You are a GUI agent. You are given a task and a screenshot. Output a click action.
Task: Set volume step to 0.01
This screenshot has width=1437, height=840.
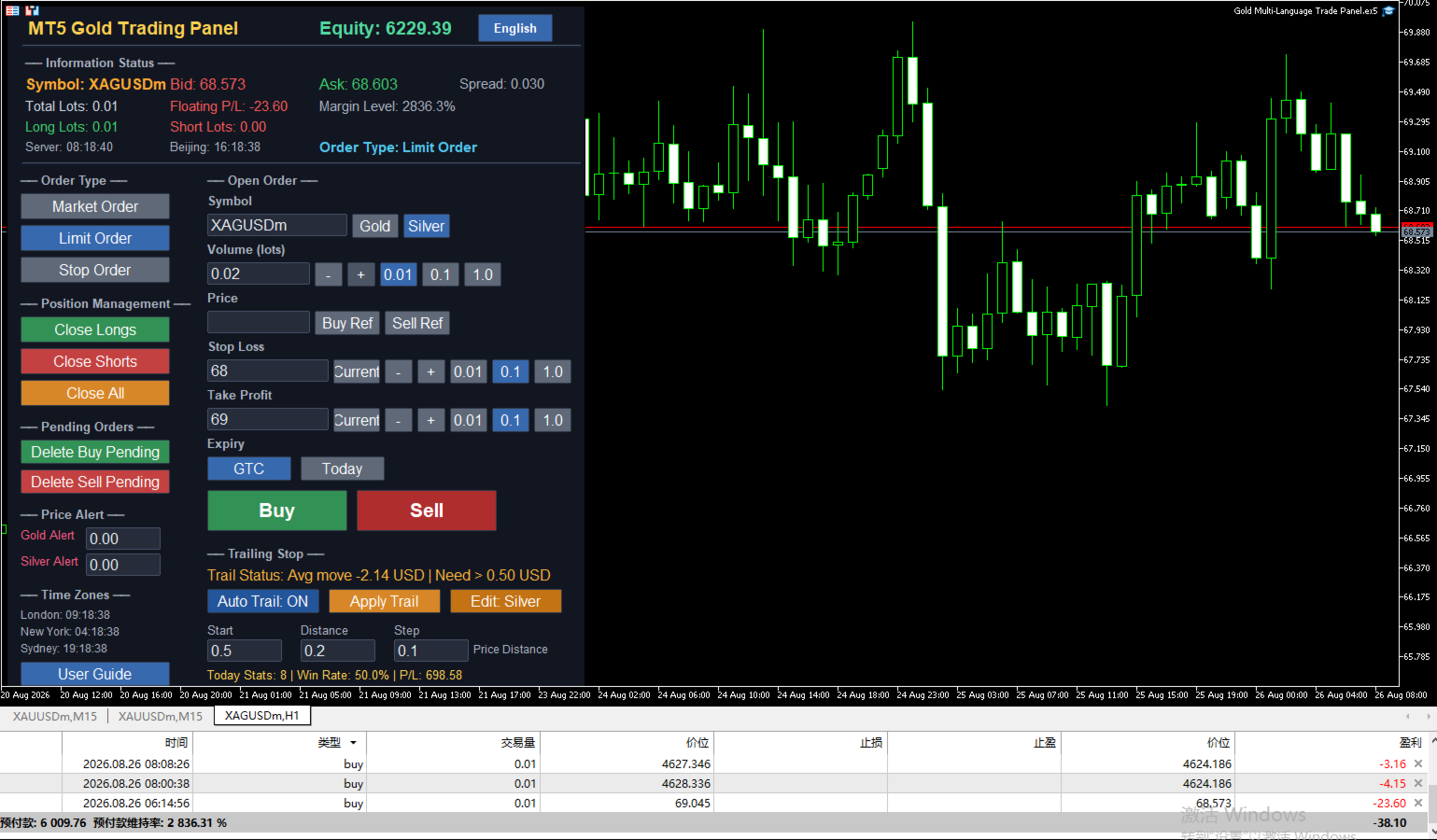(398, 274)
